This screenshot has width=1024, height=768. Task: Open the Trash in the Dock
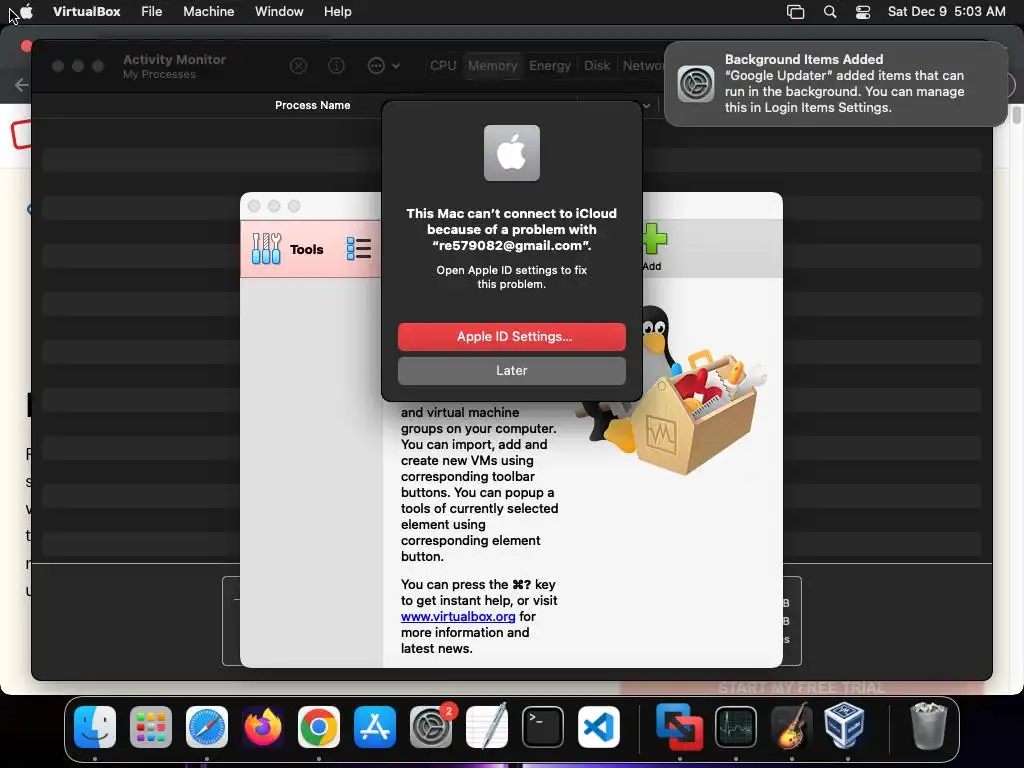pyautogui.click(x=928, y=726)
